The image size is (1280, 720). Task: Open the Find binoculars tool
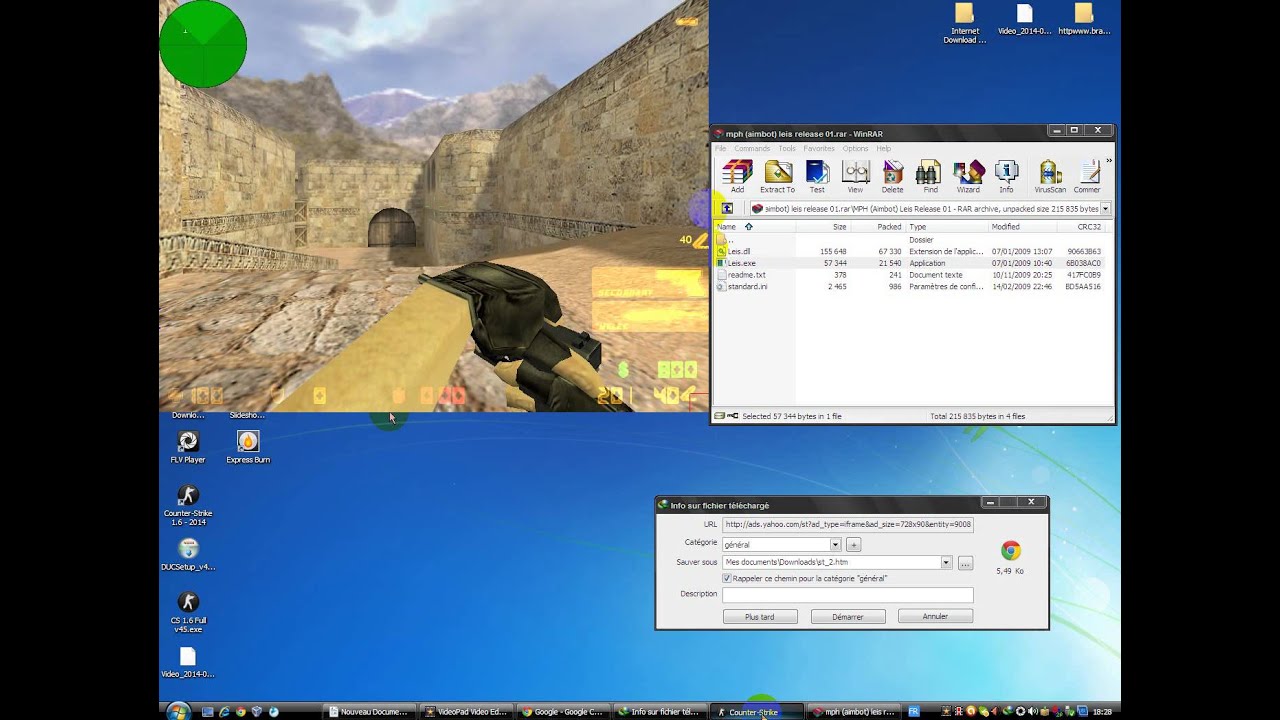click(930, 176)
